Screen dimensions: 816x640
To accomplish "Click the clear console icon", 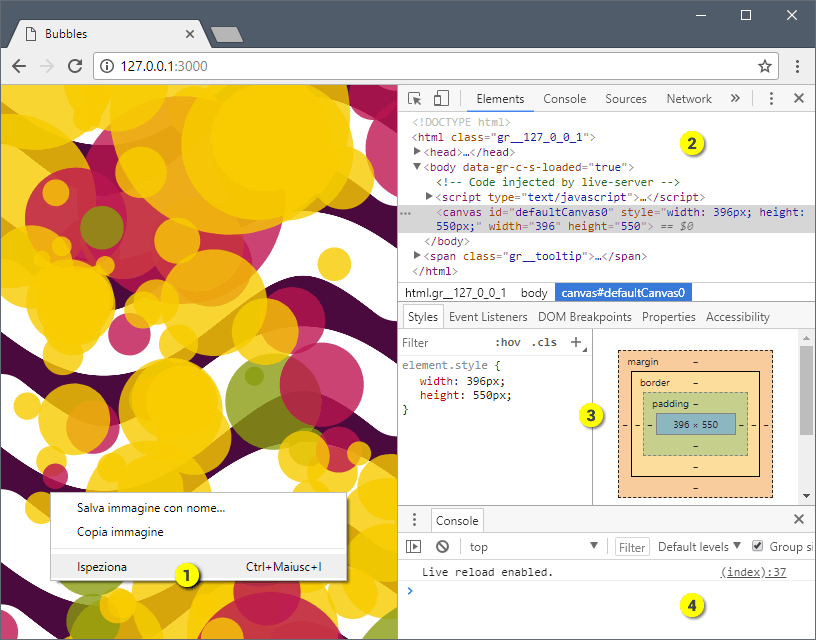I will pos(442,547).
